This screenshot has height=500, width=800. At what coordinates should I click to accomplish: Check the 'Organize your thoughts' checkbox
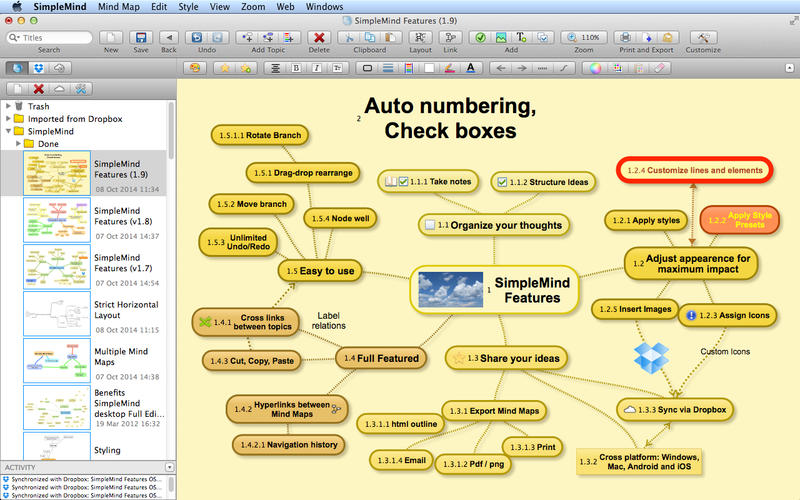click(x=430, y=226)
